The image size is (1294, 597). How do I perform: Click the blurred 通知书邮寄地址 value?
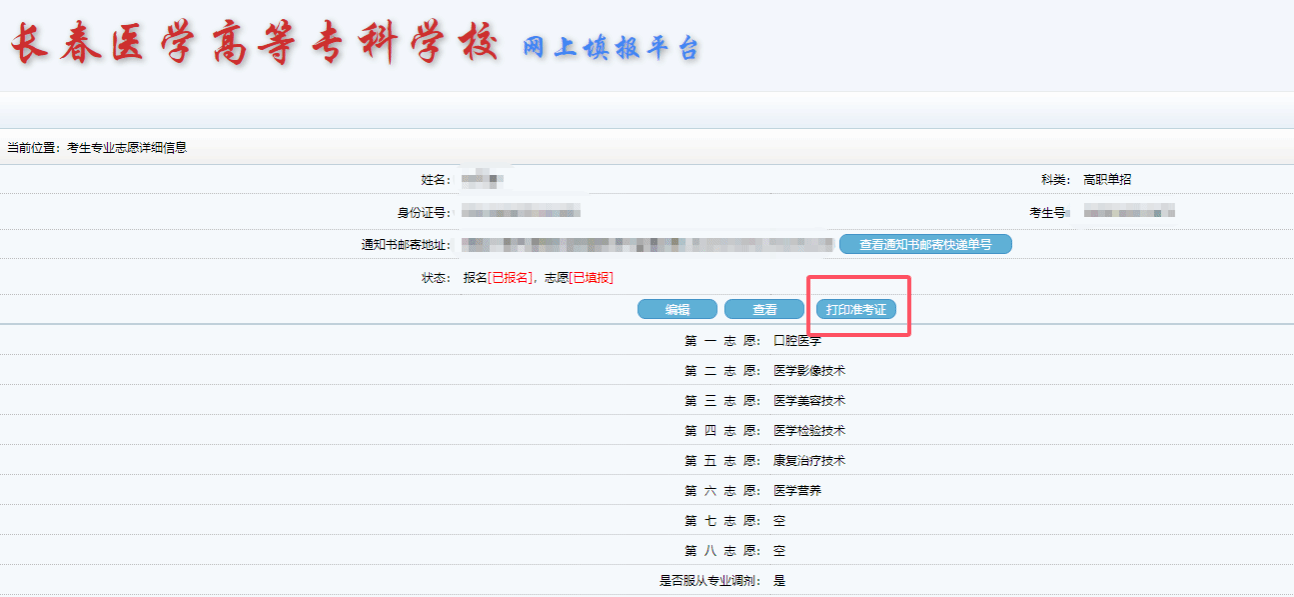[x=647, y=244]
